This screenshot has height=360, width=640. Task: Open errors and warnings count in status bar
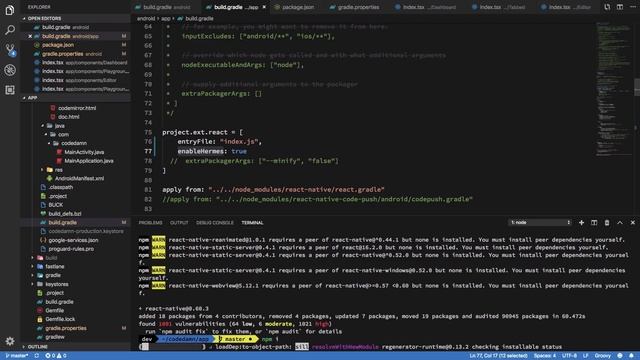[56, 356]
